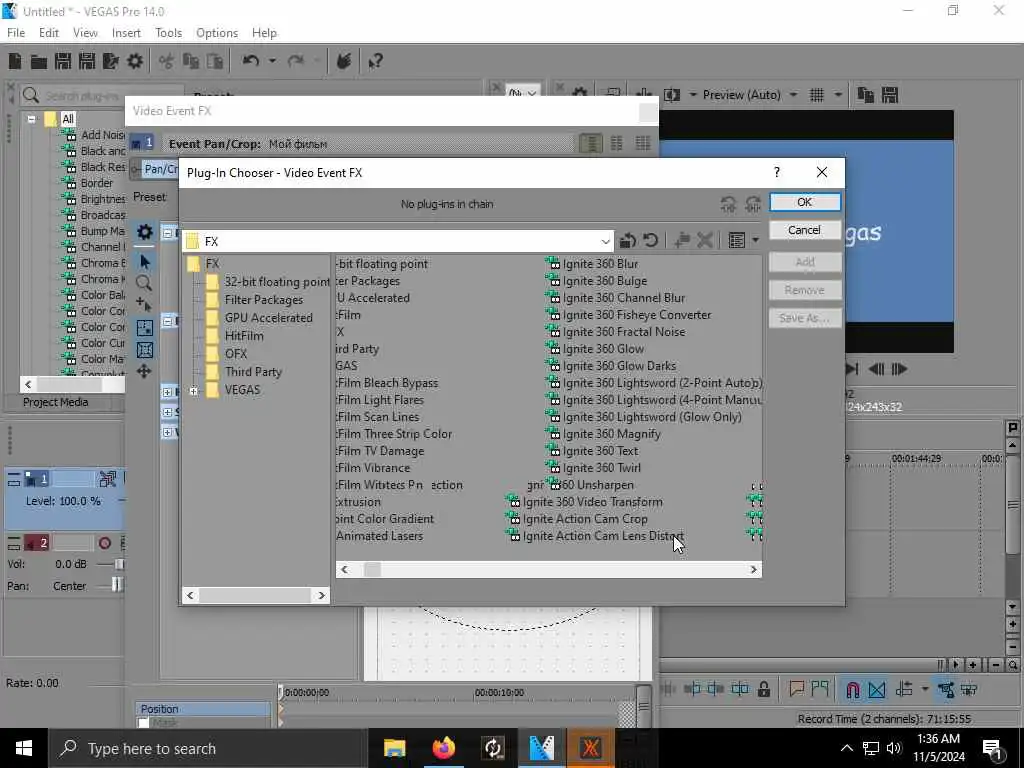Open the View menu
The image size is (1024, 768).
(85, 33)
